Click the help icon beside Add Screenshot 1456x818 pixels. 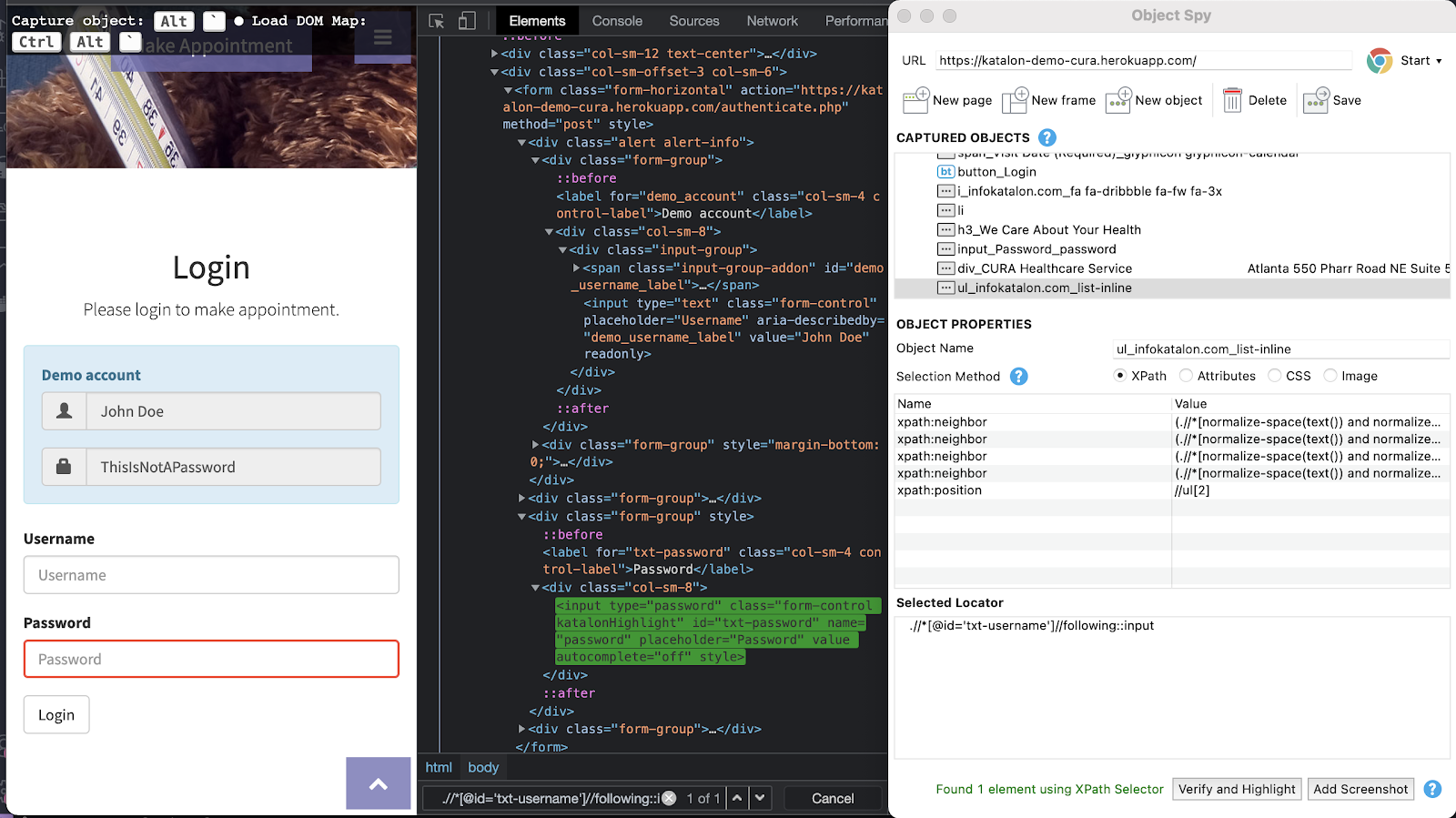pos(1432,789)
